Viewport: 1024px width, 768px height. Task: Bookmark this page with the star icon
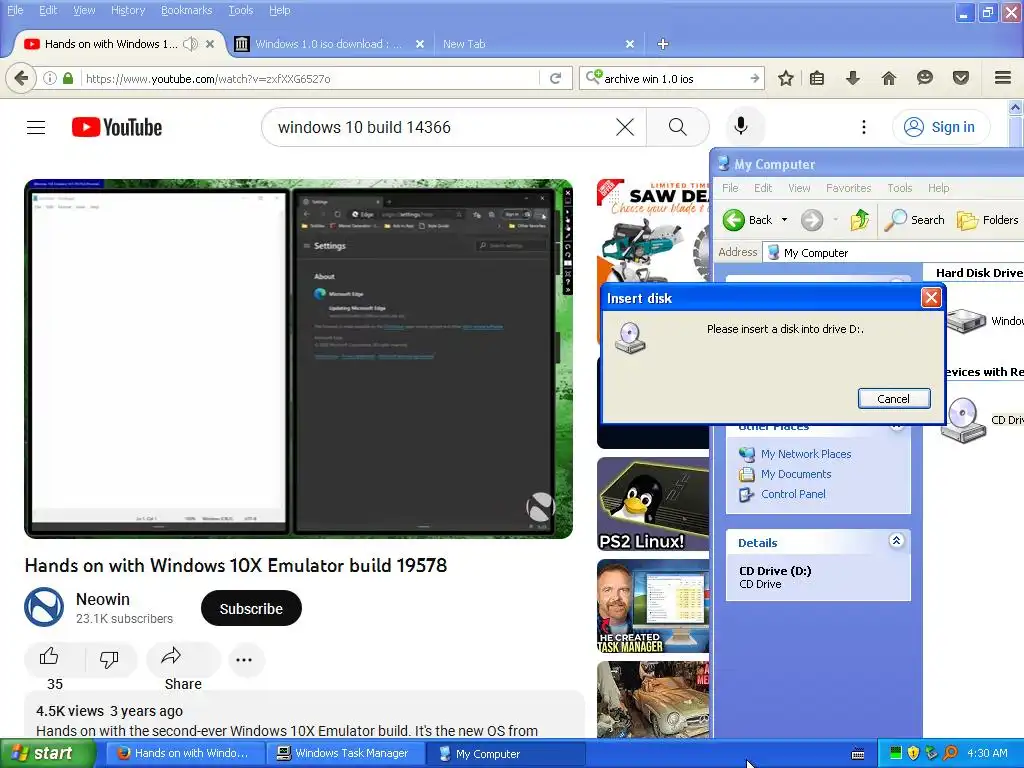(786, 78)
